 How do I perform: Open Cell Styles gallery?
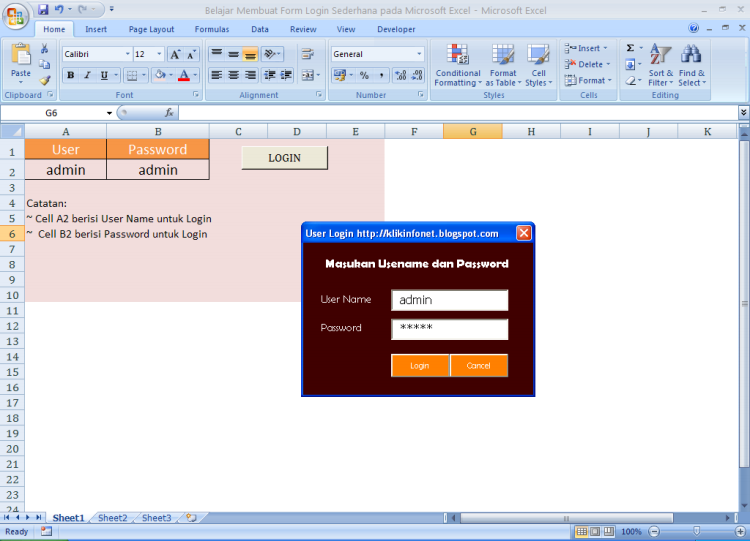pos(539,66)
